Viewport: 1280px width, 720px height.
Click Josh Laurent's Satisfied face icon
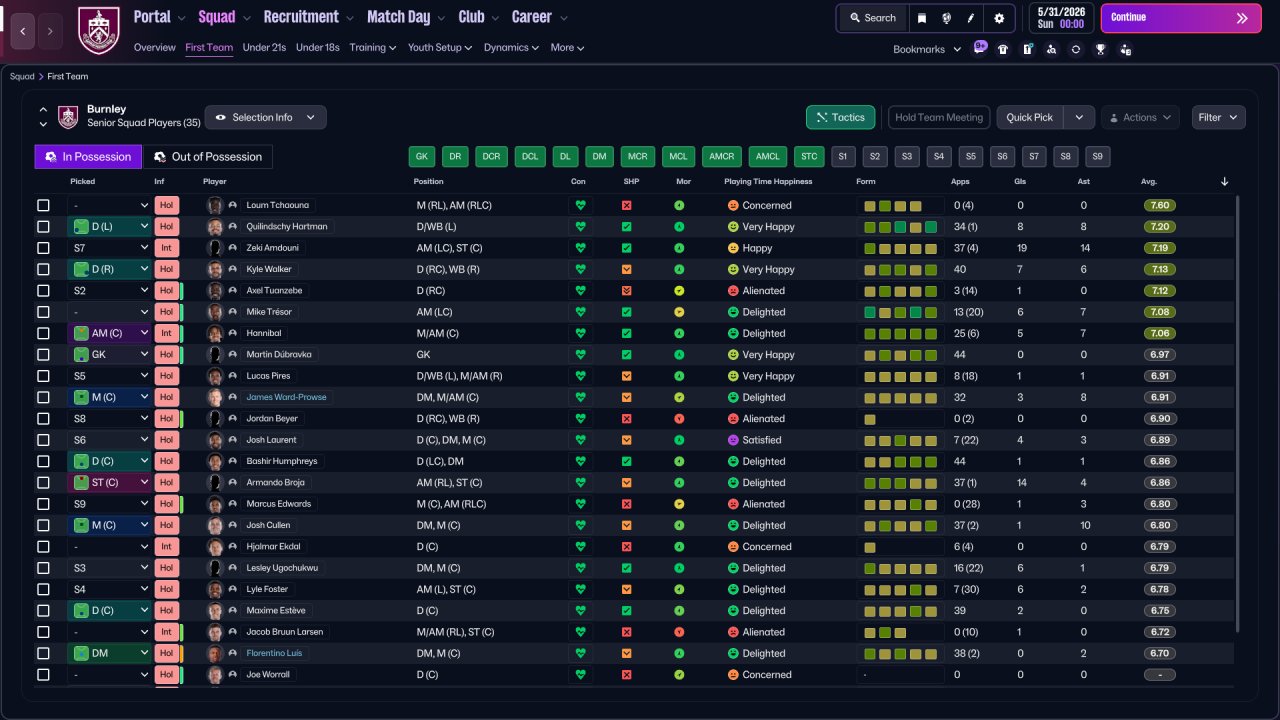733,440
